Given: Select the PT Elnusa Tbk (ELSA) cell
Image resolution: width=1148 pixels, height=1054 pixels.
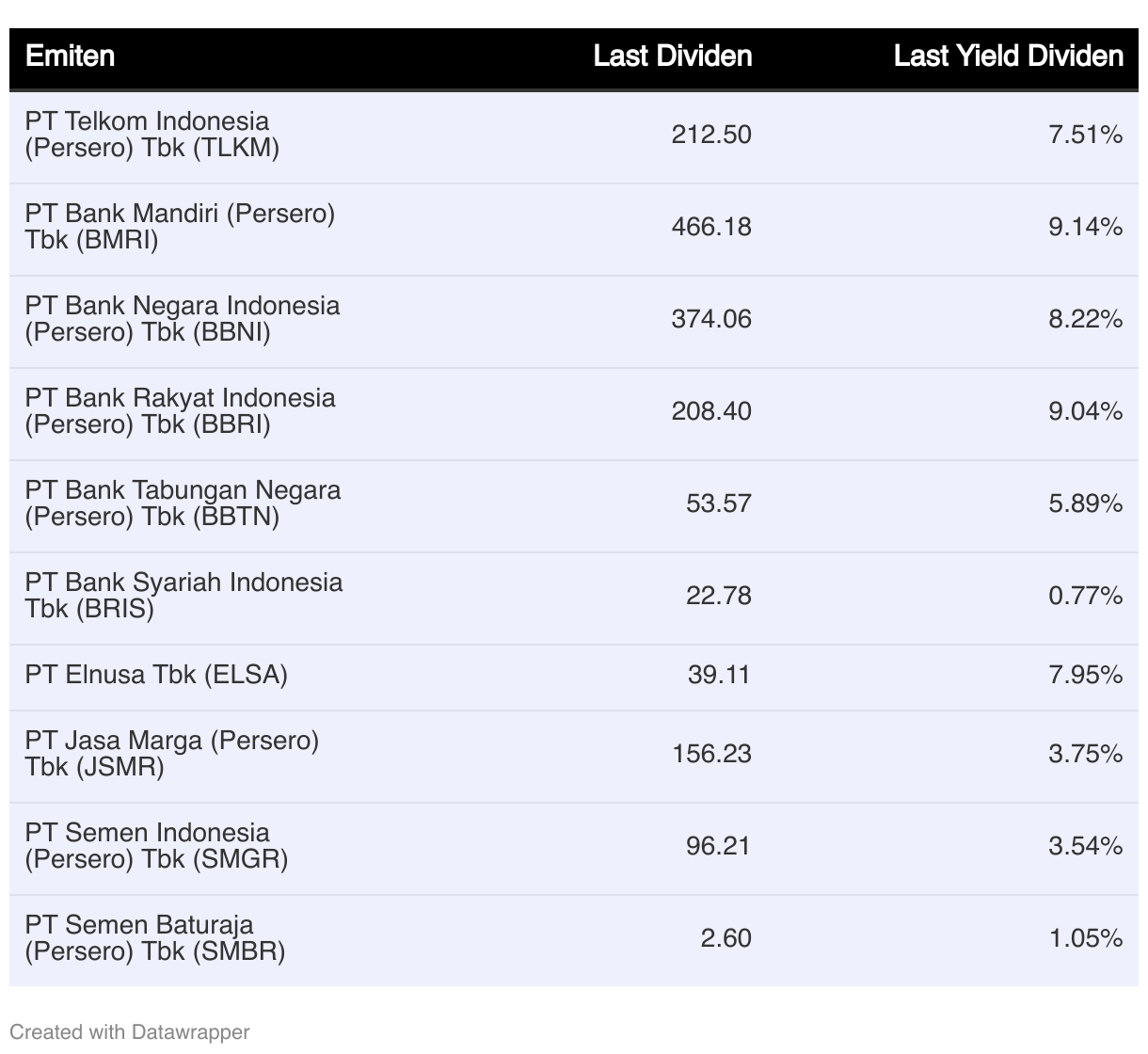Looking at the screenshot, I should click(x=156, y=675).
